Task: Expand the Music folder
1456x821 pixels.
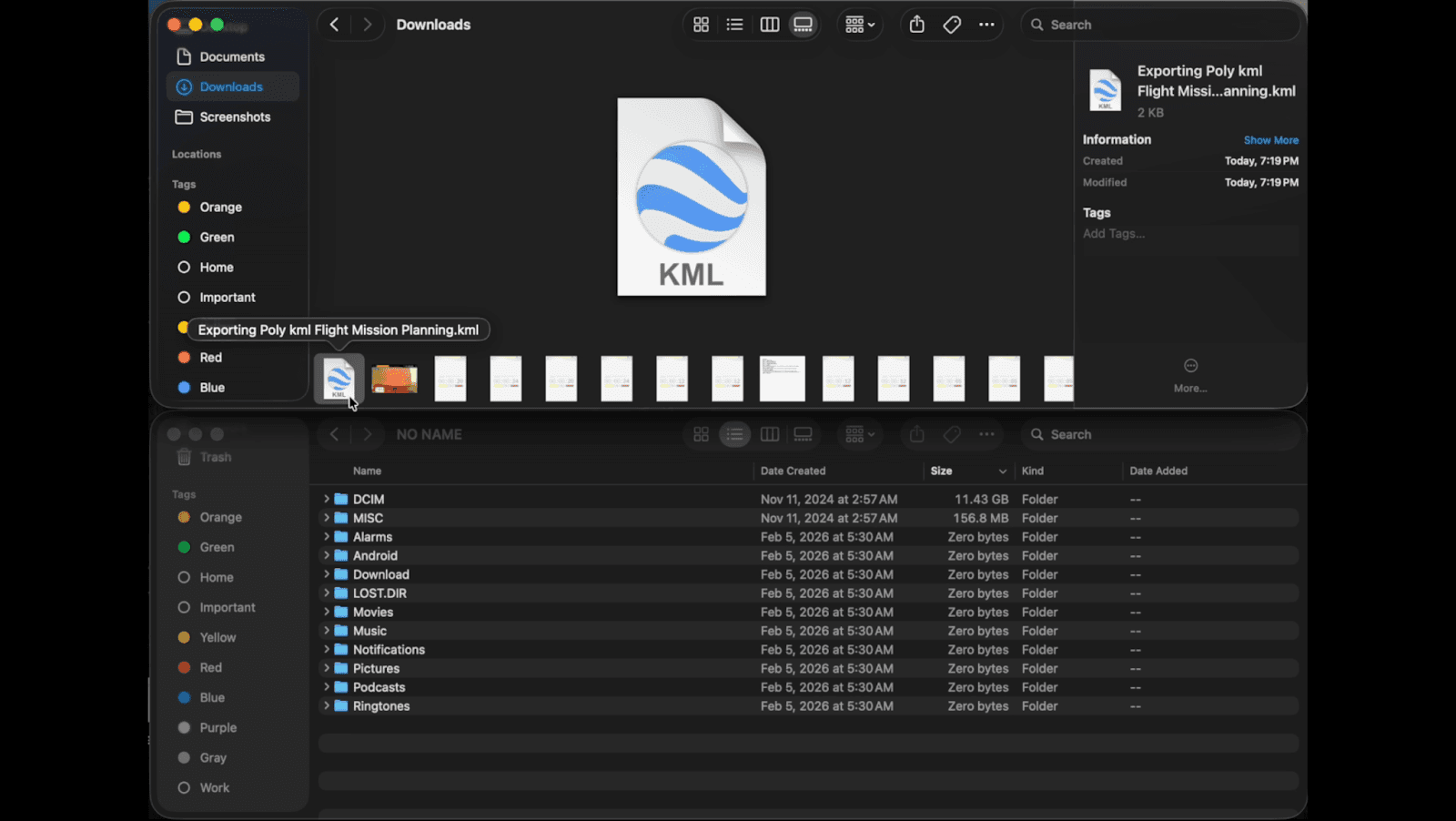Action: click(x=326, y=631)
